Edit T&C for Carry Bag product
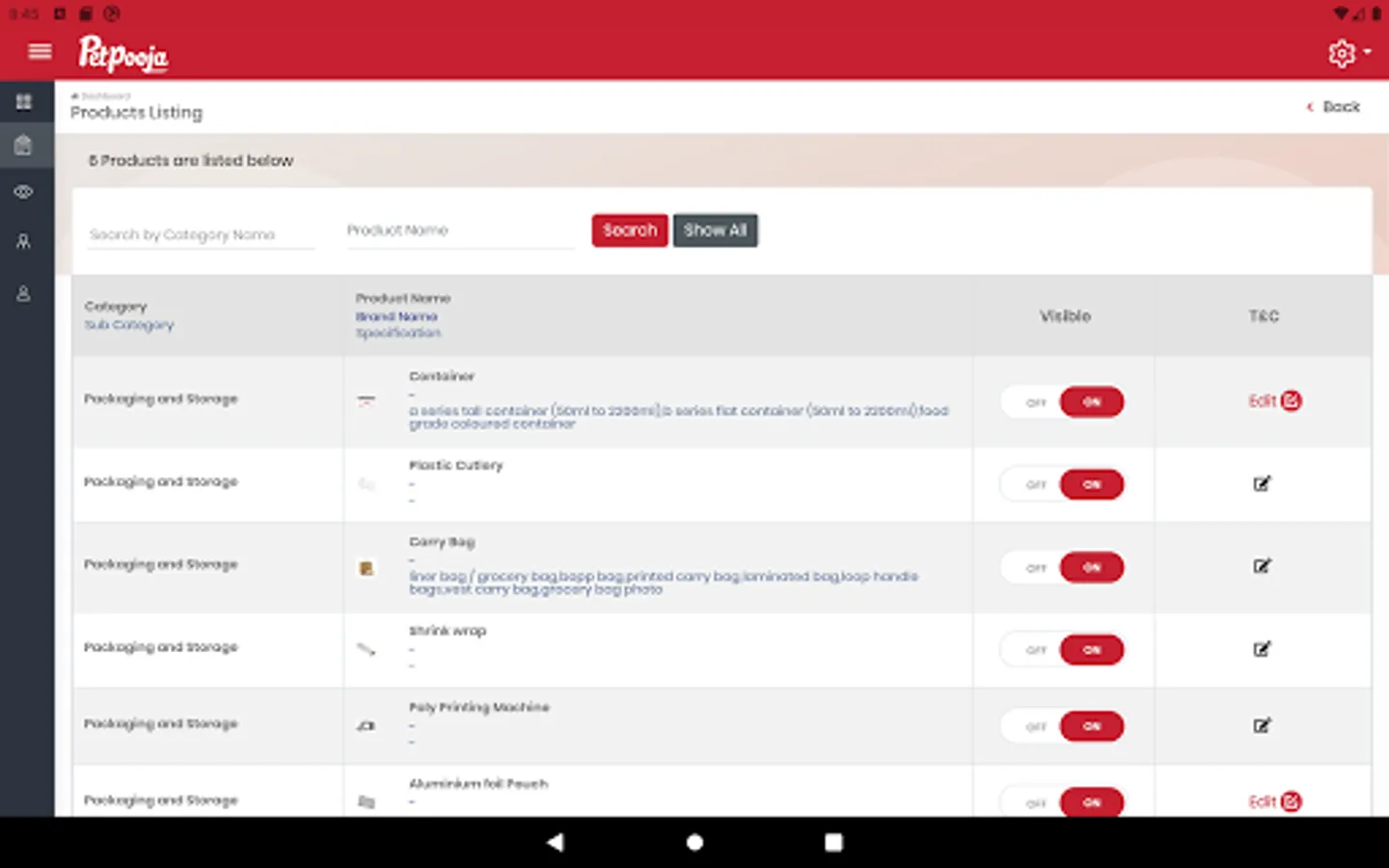The image size is (1389, 868). coord(1262,566)
